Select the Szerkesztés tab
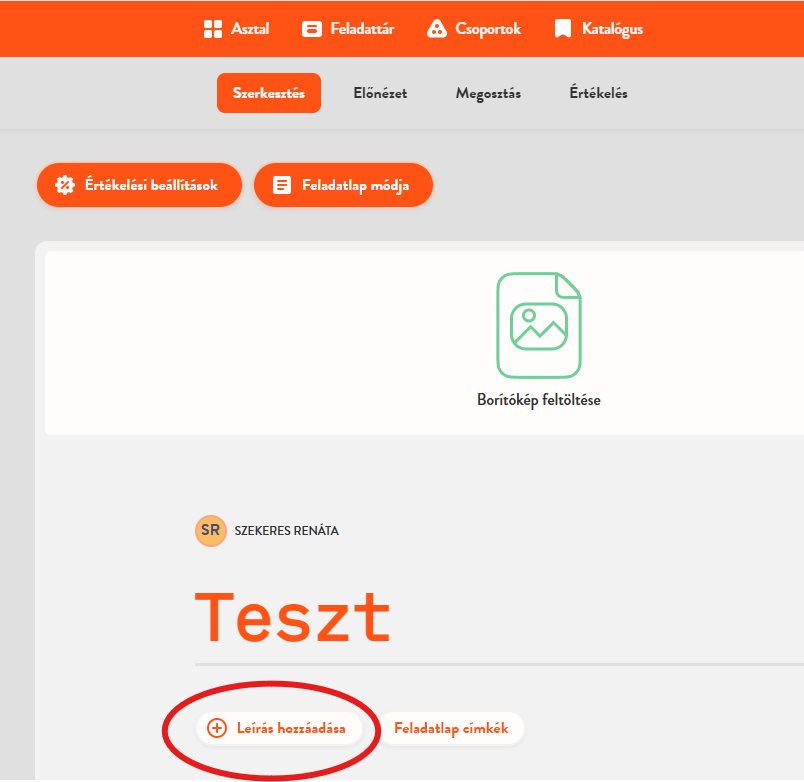Viewport: 804px width, 782px height. point(268,93)
